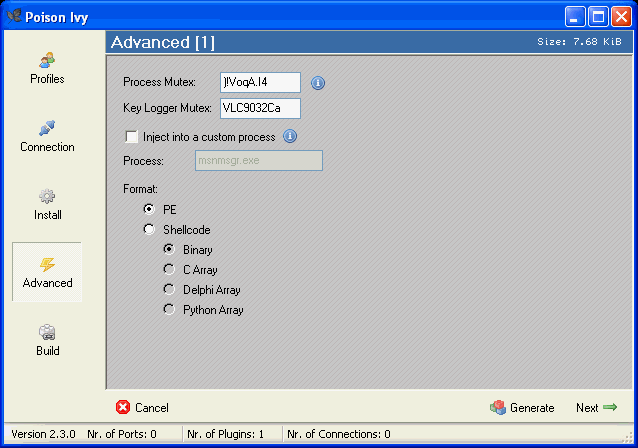Select the Python Array radio button
Image resolution: width=638 pixels, height=448 pixels.
pyautogui.click(x=169, y=309)
